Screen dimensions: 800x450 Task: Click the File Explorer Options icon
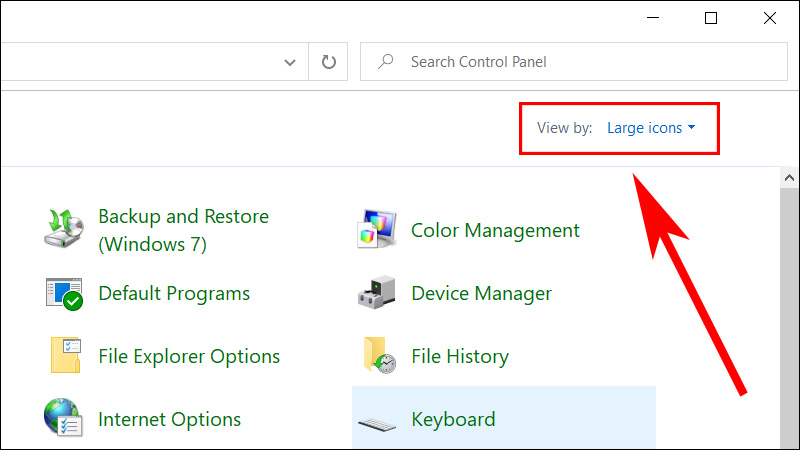pos(67,356)
